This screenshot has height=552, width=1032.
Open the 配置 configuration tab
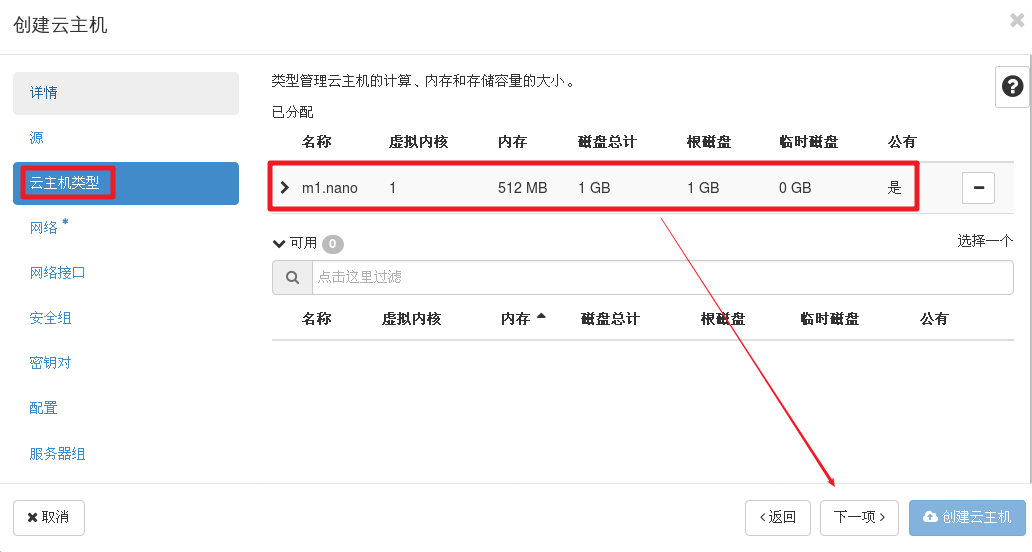click(44, 408)
